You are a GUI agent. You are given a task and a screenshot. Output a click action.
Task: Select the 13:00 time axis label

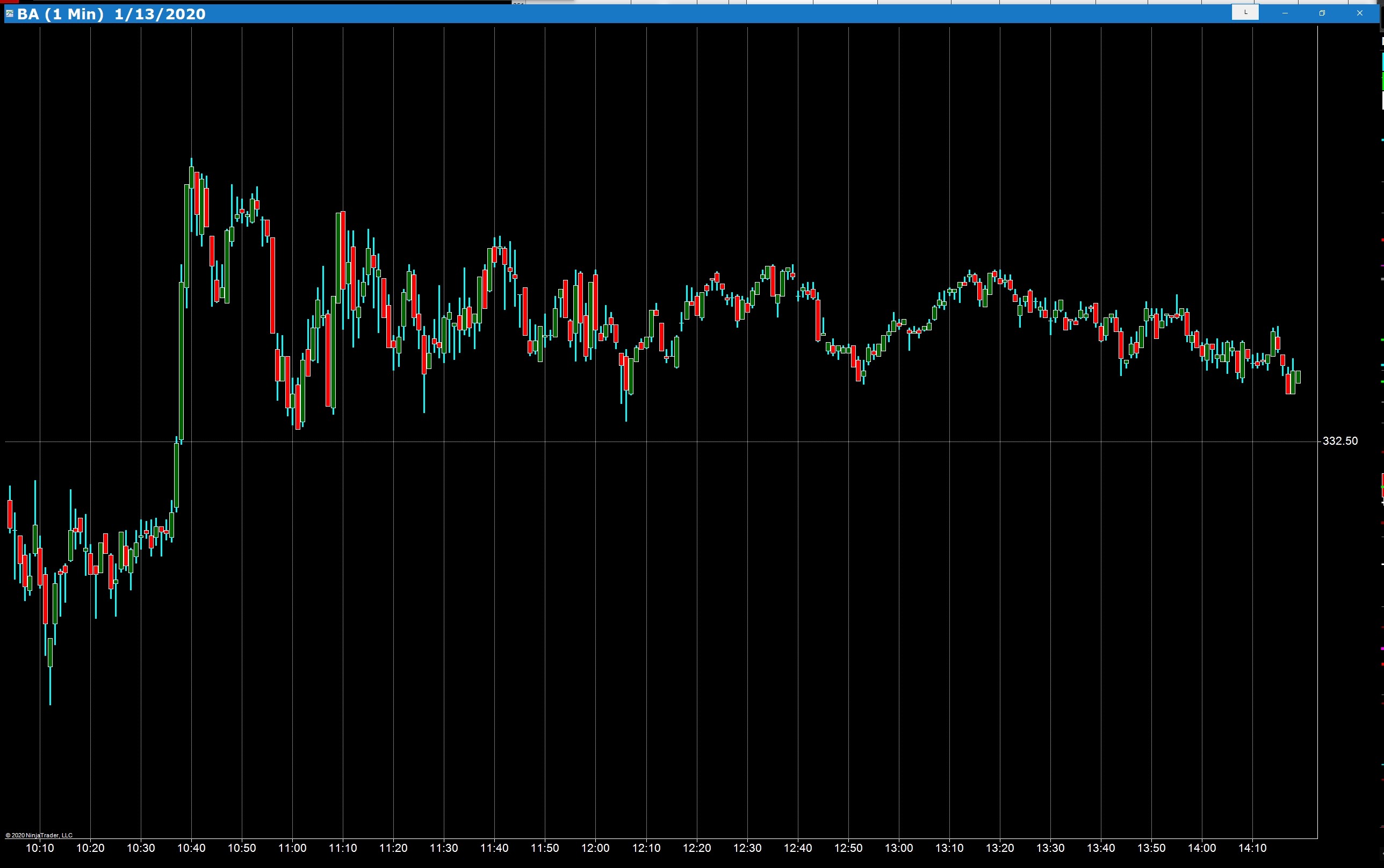(x=898, y=848)
